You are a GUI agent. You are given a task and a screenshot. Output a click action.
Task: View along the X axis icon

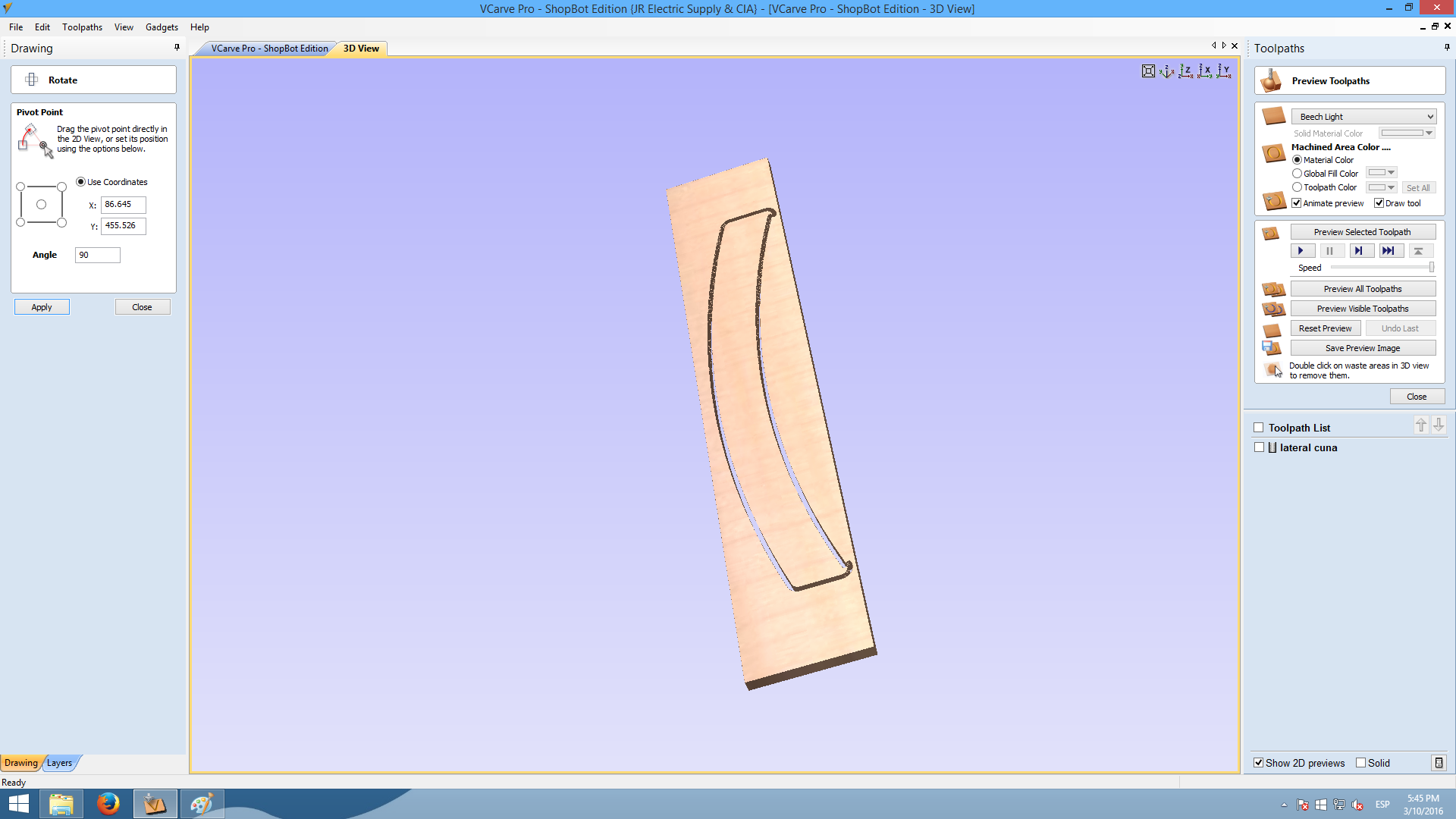tap(1205, 71)
